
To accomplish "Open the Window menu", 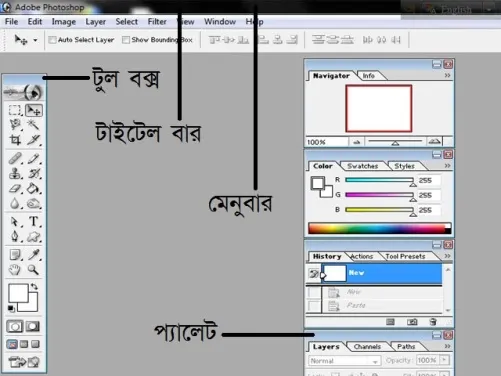I will 220,22.
